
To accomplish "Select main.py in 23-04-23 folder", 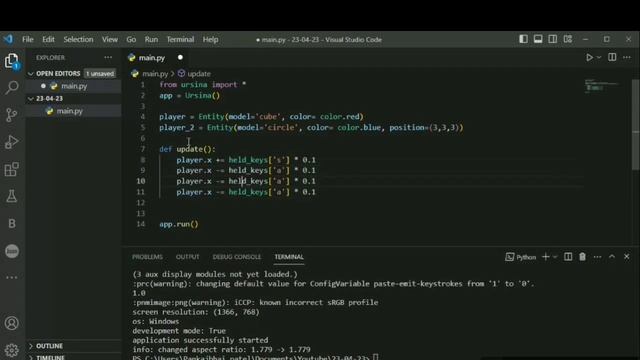I will point(69,111).
